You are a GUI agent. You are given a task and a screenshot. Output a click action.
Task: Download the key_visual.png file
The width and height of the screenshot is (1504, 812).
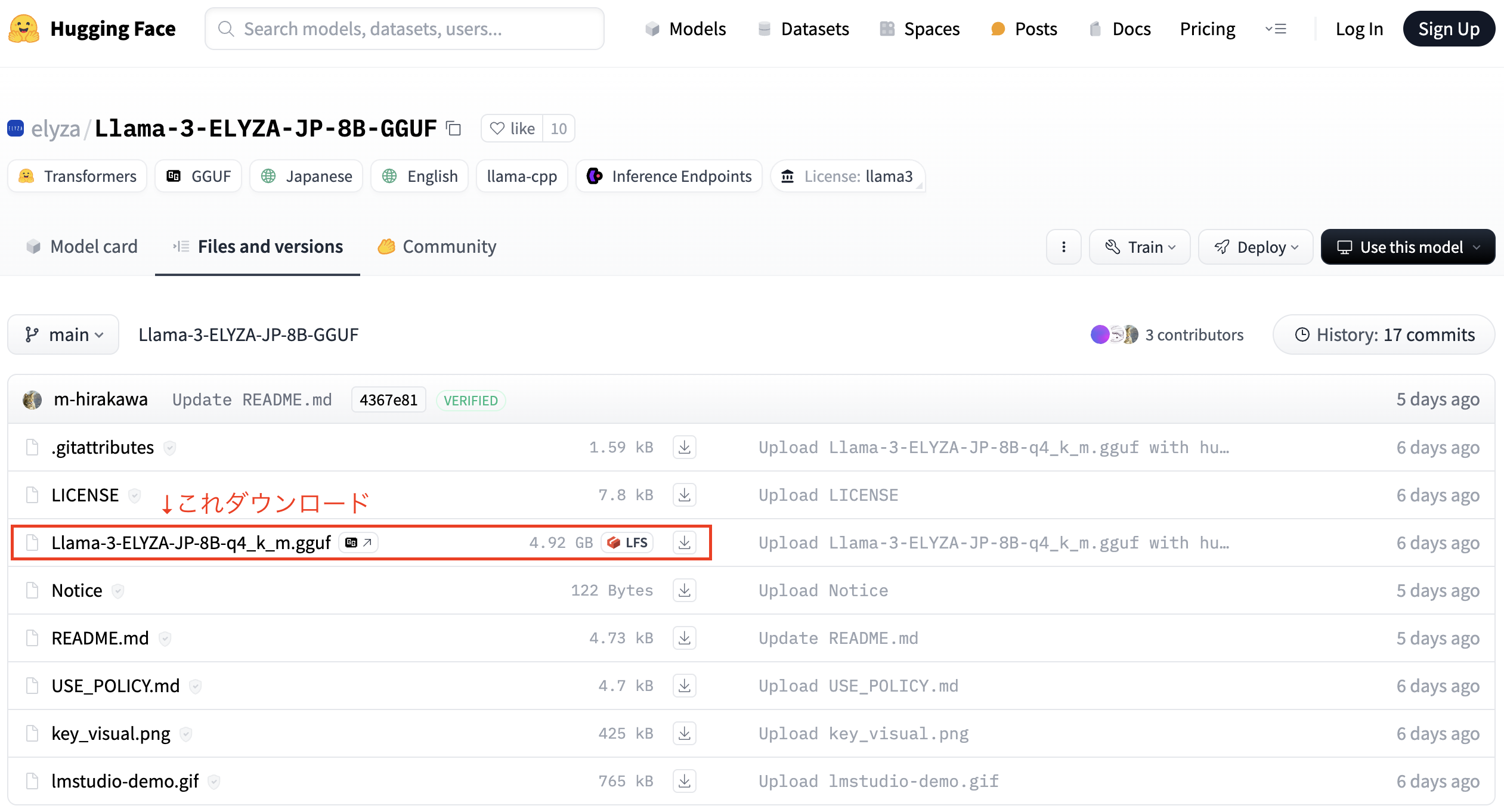[x=684, y=733]
